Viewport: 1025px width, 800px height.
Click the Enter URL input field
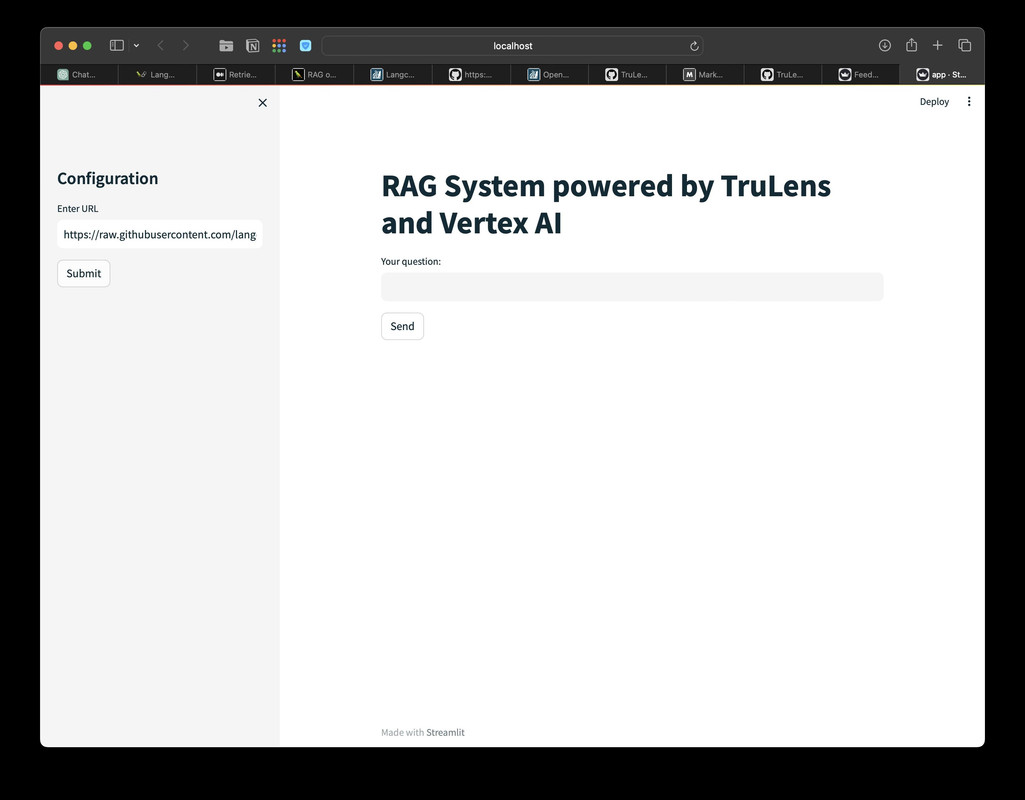[160, 235]
